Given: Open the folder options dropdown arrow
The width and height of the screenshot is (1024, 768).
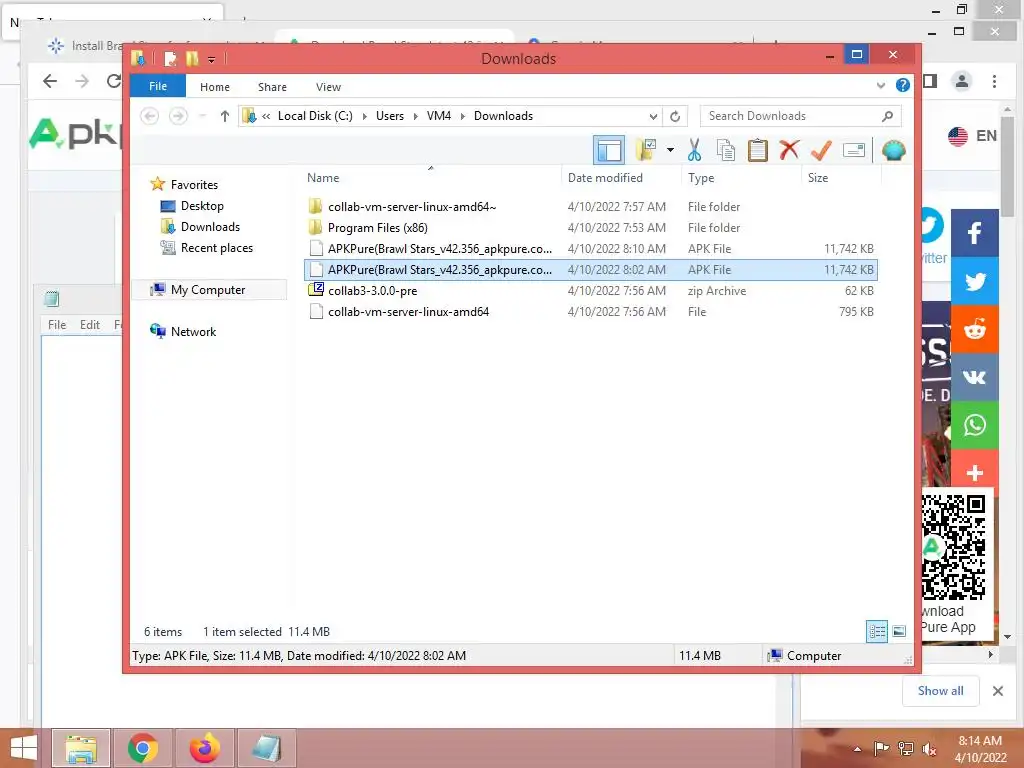Looking at the screenshot, I should point(670,150).
